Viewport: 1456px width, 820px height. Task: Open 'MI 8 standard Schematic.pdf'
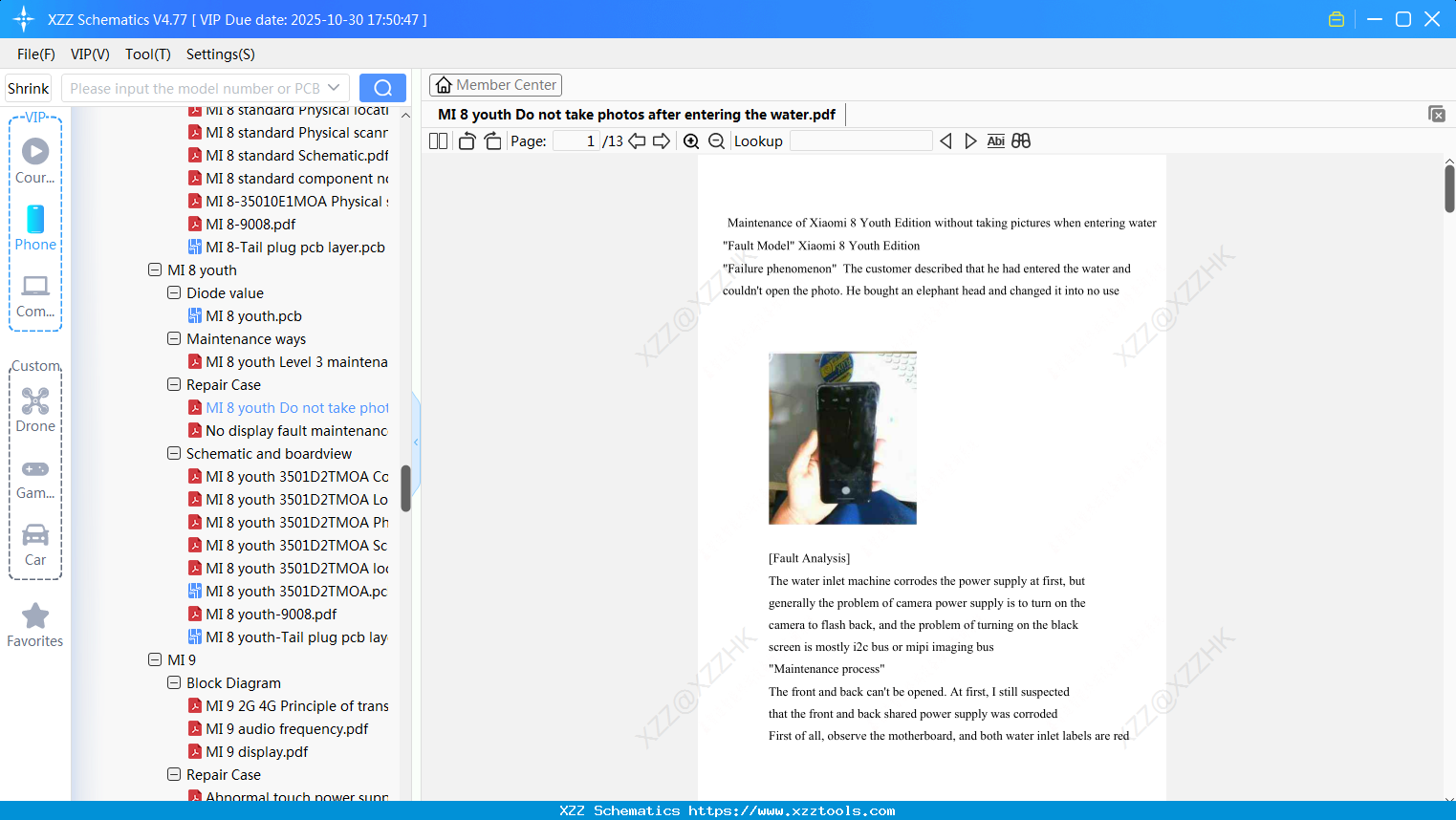(288, 156)
